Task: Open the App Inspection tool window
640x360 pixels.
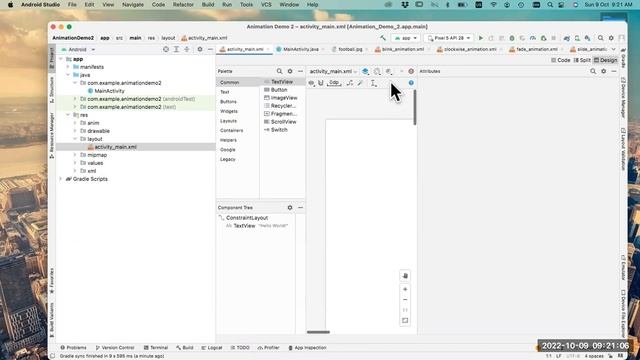Action: (307, 348)
